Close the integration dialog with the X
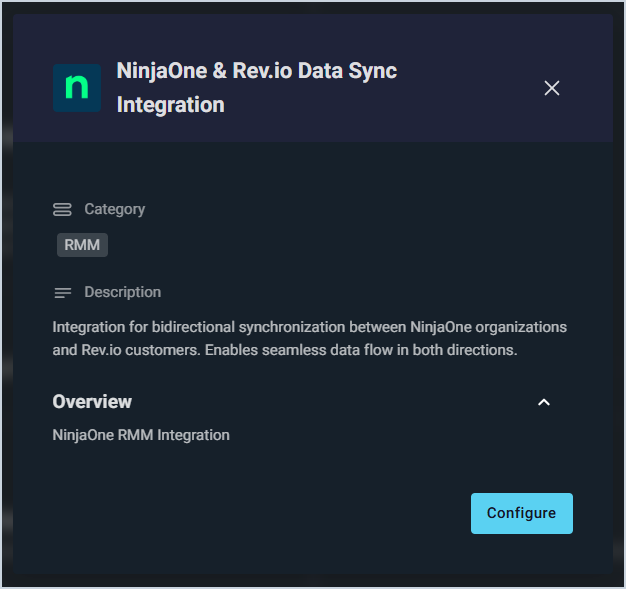 pyautogui.click(x=551, y=88)
